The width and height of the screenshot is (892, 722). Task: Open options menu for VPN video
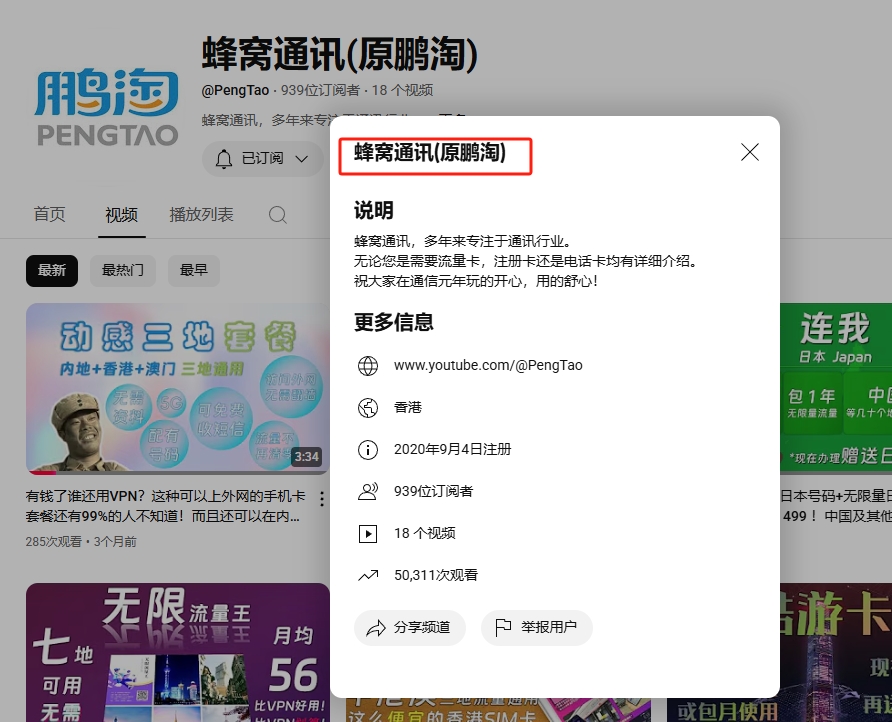(321, 498)
